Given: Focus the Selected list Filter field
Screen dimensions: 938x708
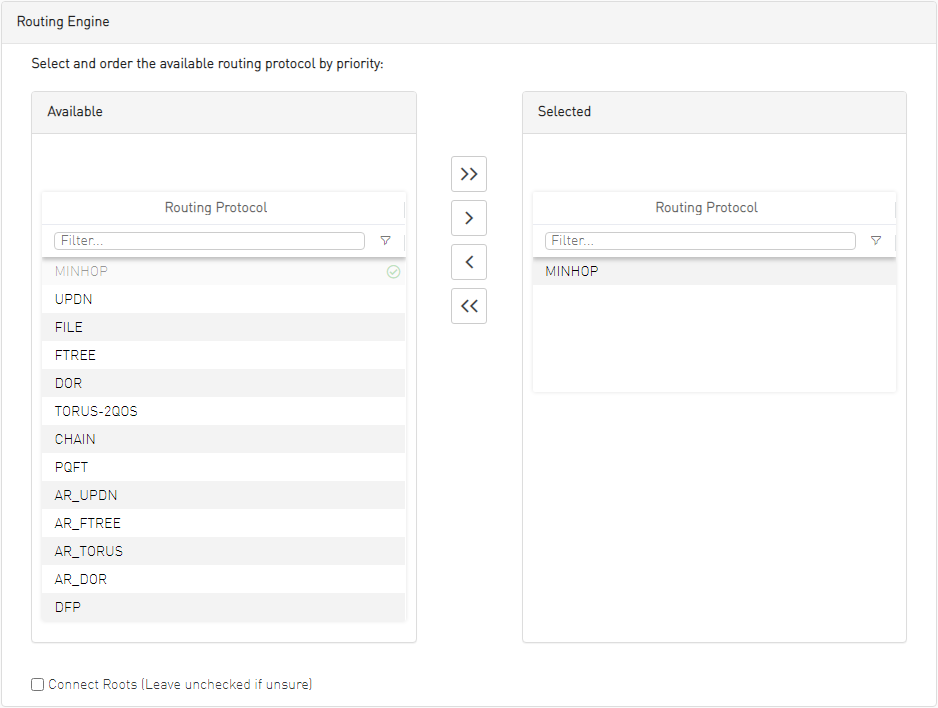Looking at the screenshot, I should (x=700, y=241).
